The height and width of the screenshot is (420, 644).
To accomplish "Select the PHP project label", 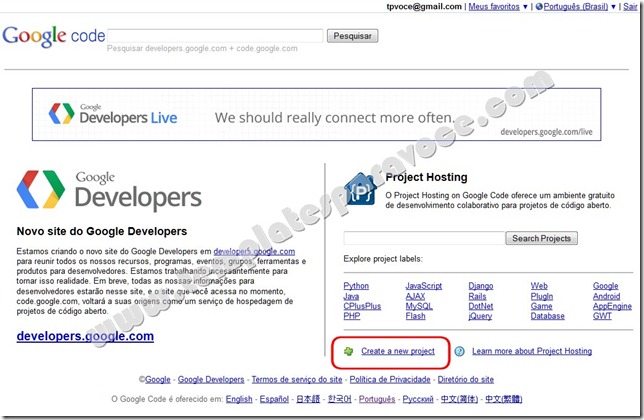I will tap(352, 316).
